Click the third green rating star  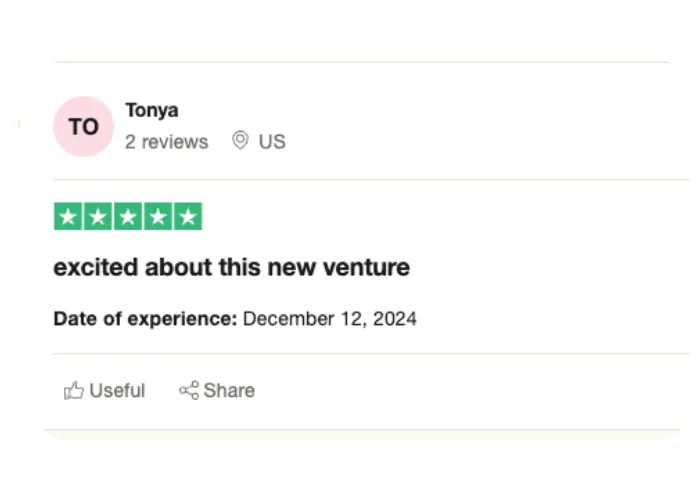click(128, 217)
